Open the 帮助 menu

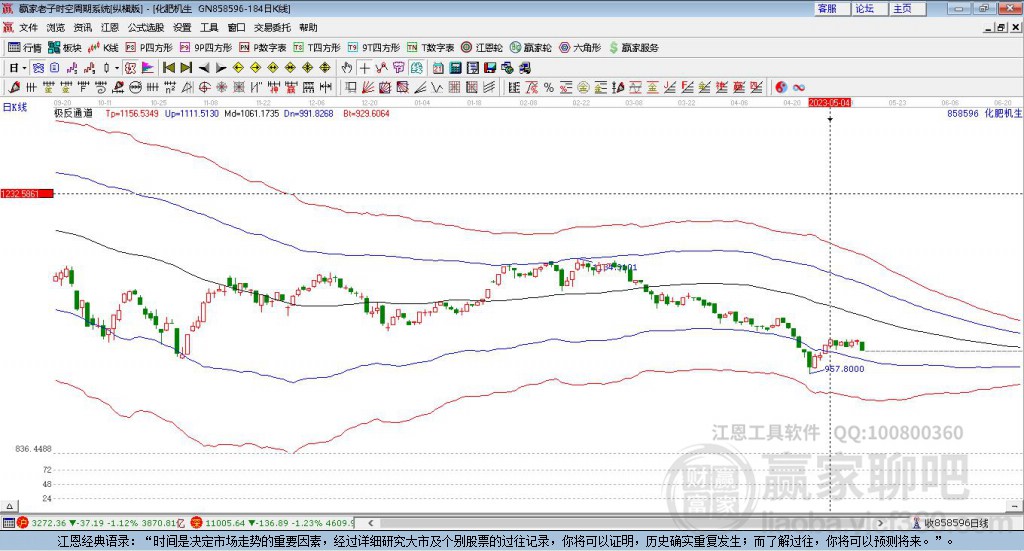308,27
